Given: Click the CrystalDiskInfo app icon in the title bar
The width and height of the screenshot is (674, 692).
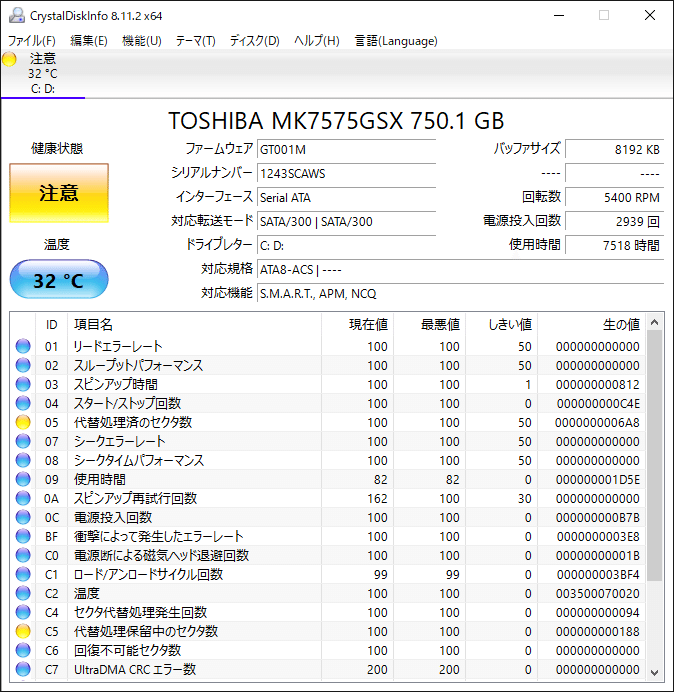Looking at the screenshot, I should tap(17, 15).
